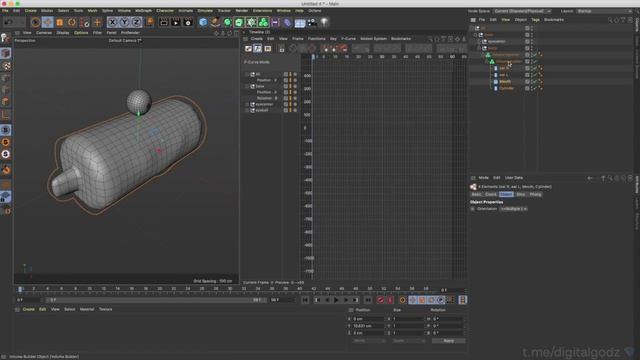Click the Position Y input field
The image size is (640, 360).
coord(368,326)
